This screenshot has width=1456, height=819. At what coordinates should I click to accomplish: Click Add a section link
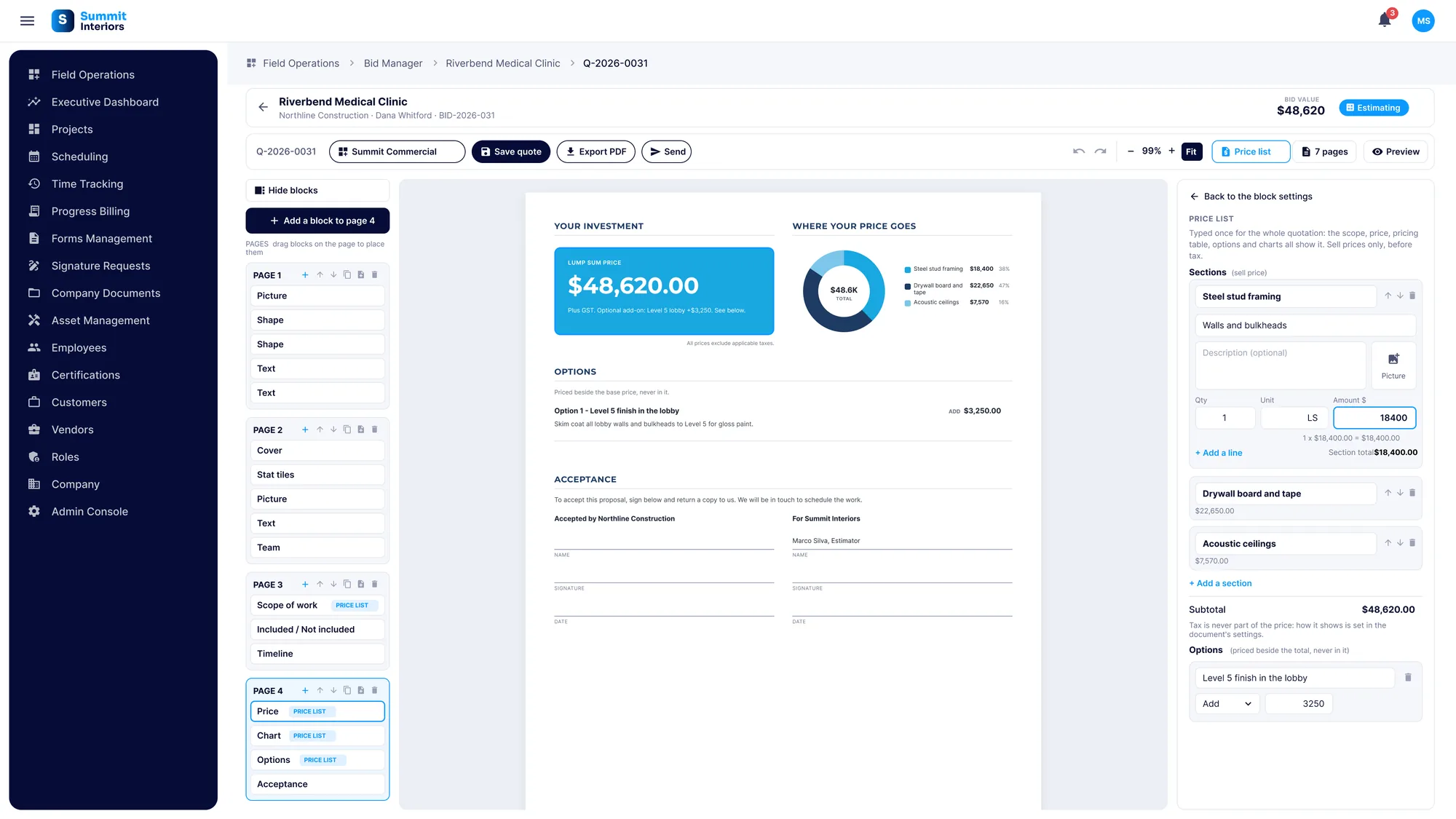pyautogui.click(x=1221, y=583)
